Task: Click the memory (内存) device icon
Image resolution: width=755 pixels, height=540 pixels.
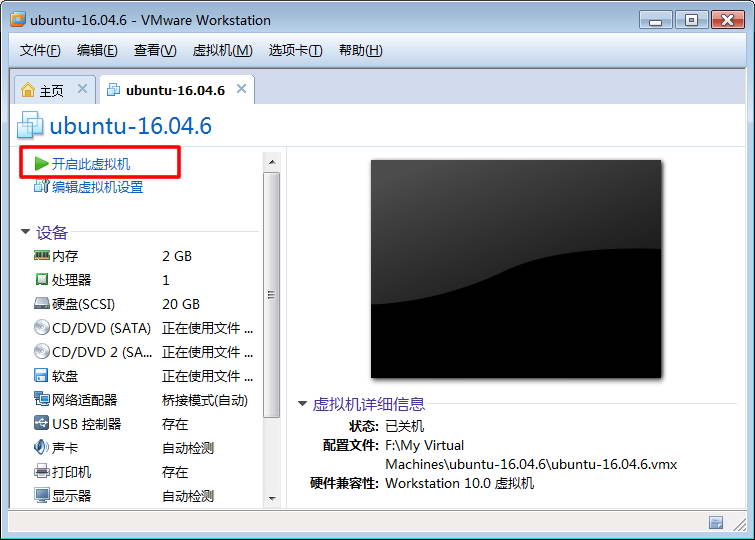Action: point(41,256)
